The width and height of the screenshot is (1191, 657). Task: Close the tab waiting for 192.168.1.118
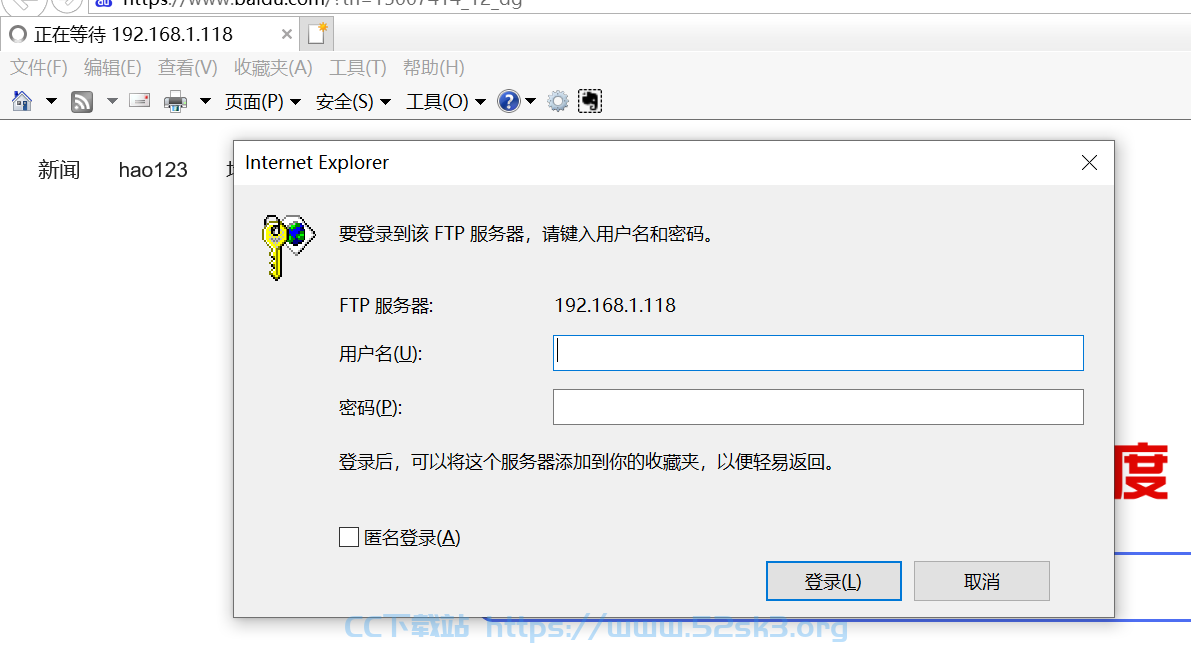(286, 34)
